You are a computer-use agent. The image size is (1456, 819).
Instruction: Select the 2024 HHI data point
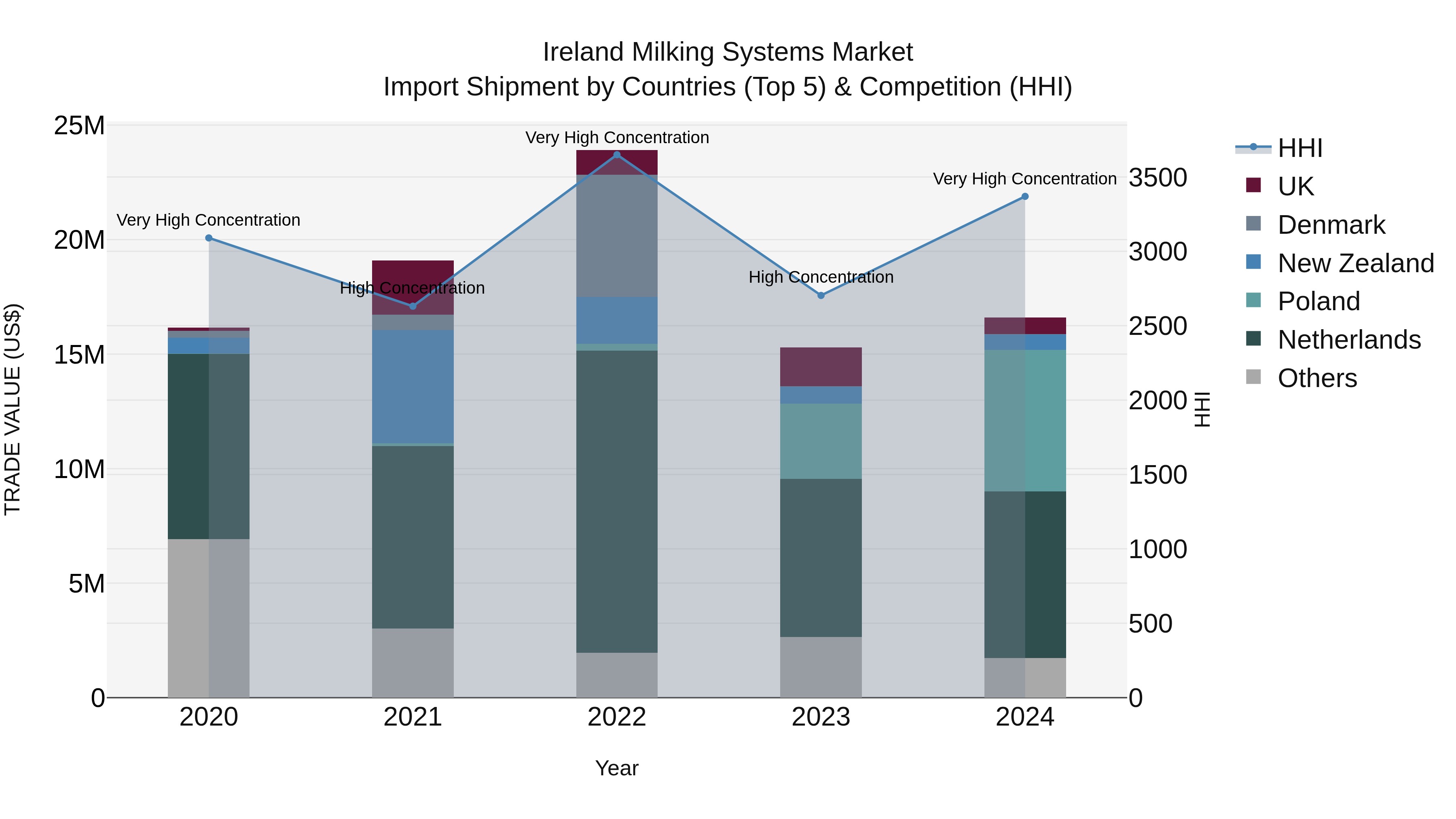pos(1025,197)
